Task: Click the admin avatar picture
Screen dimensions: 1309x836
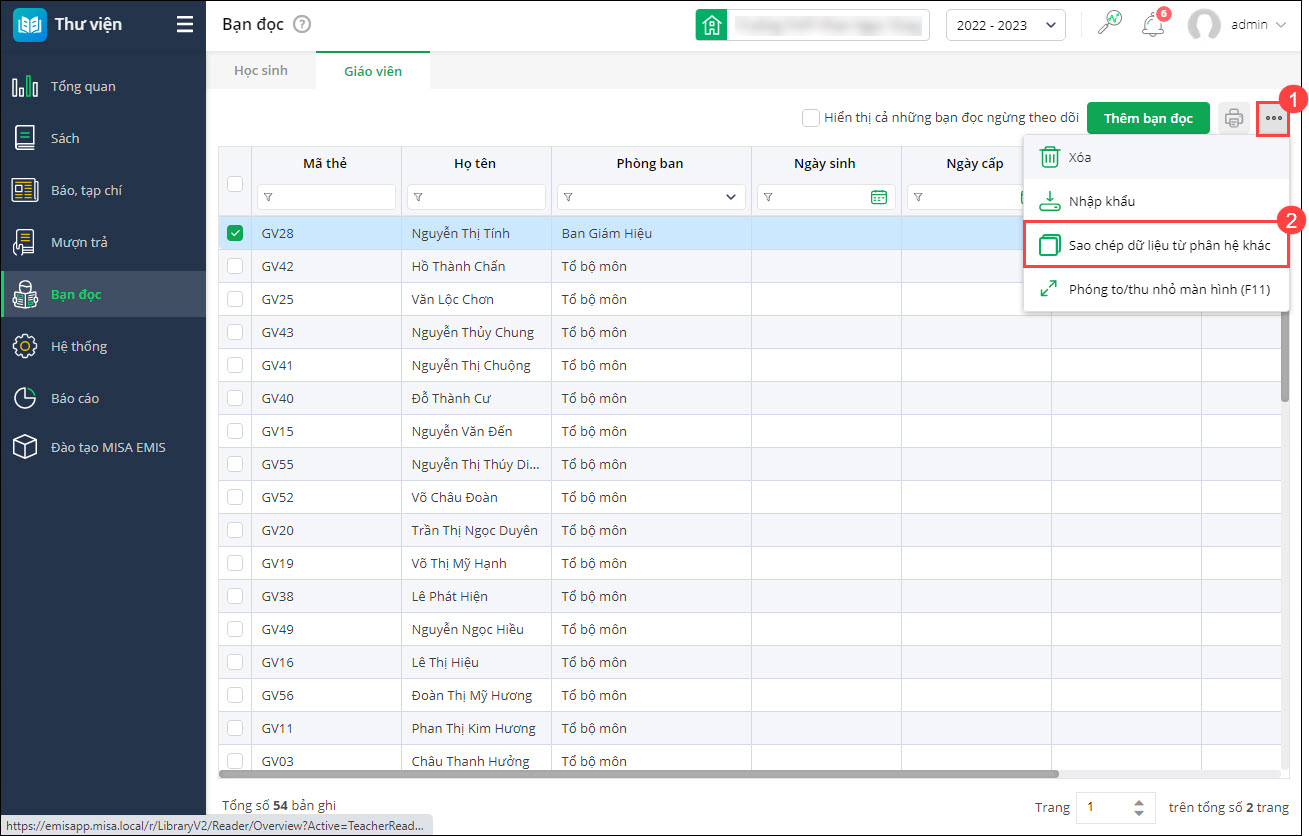Action: pos(1204,25)
